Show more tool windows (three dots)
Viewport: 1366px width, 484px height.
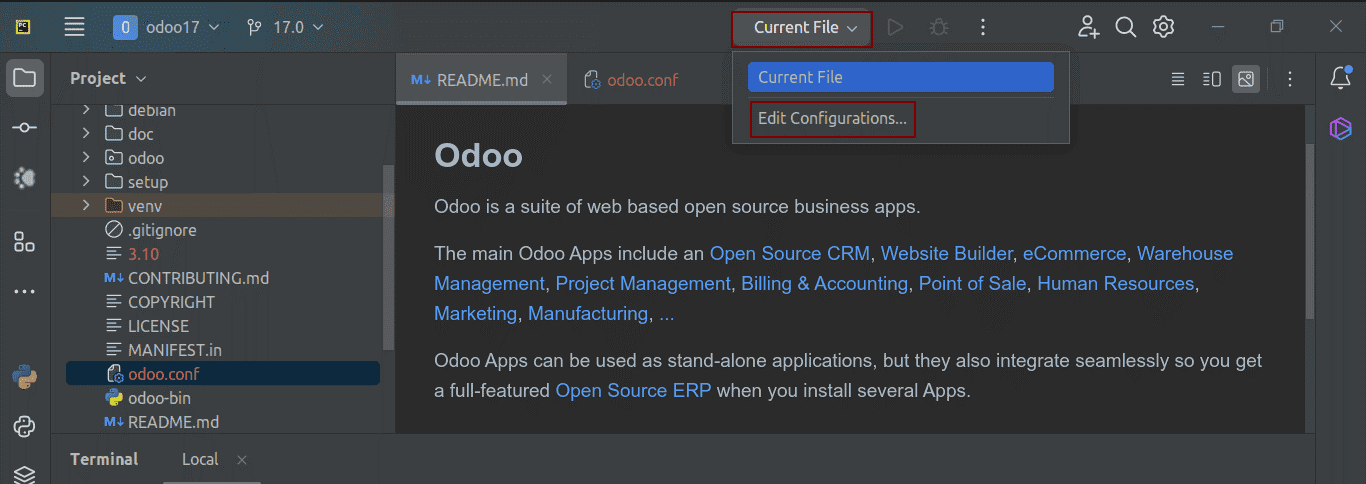click(x=25, y=293)
